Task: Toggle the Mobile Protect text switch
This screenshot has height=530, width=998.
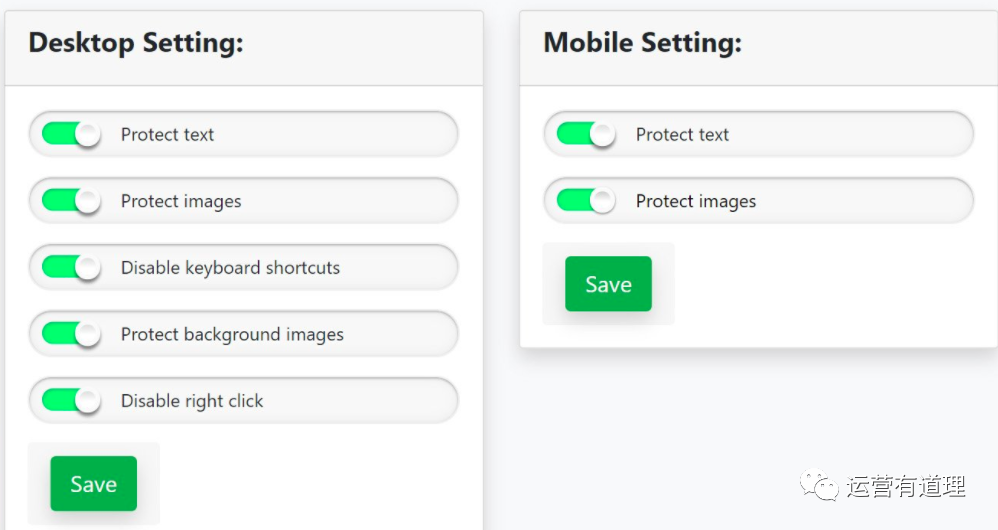Action: click(586, 134)
